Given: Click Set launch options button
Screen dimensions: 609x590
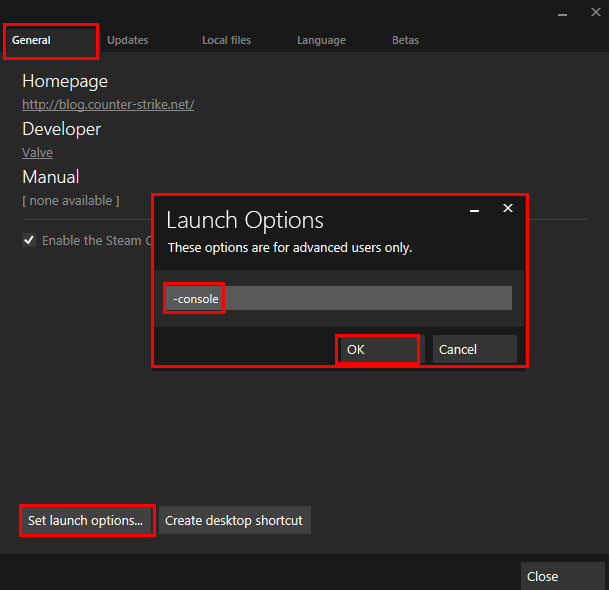Looking at the screenshot, I should tap(86, 520).
